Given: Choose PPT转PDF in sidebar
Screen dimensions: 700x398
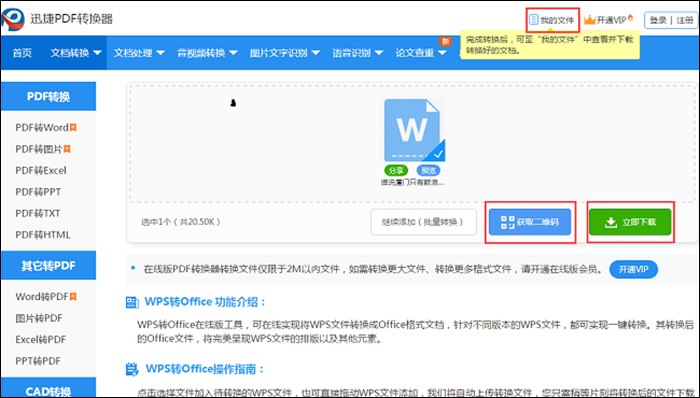Looking at the screenshot, I should pyautogui.click(x=38, y=361).
